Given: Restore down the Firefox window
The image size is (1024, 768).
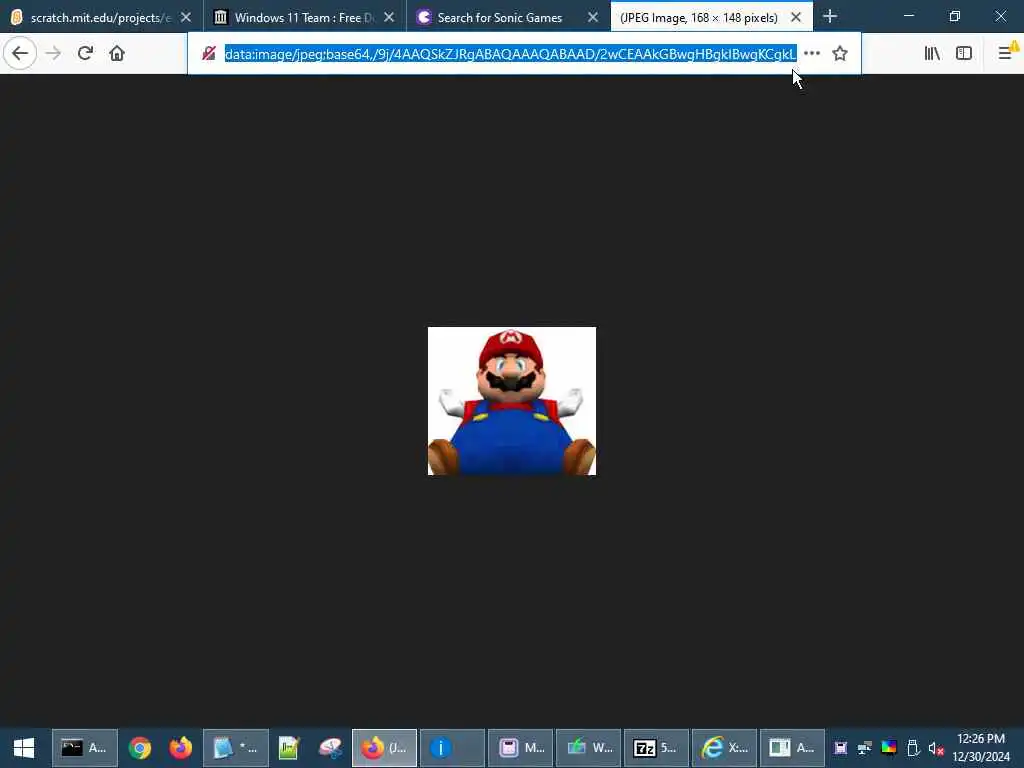Looking at the screenshot, I should pos(954,16).
